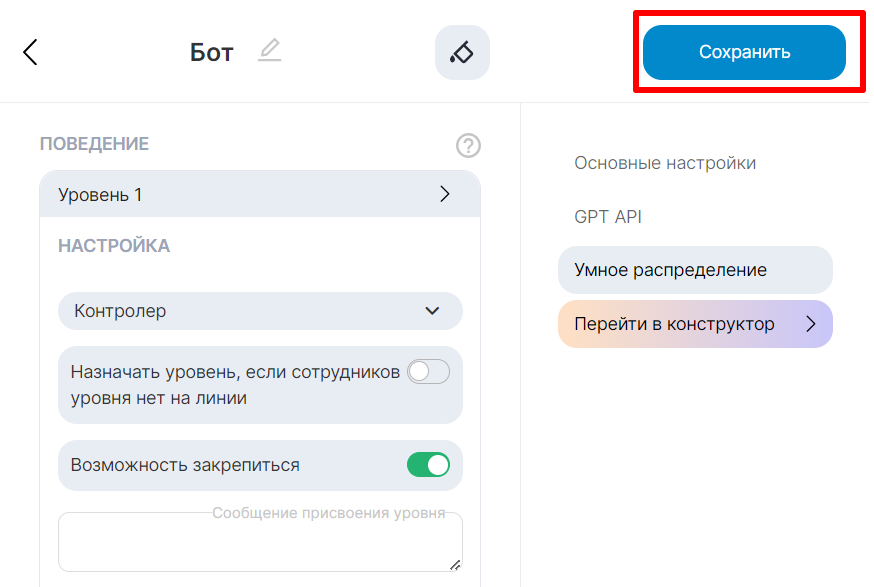This screenshot has width=874, height=587.
Task: Select the Умное распределение menu item
Action: pyautogui.click(x=671, y=270)
